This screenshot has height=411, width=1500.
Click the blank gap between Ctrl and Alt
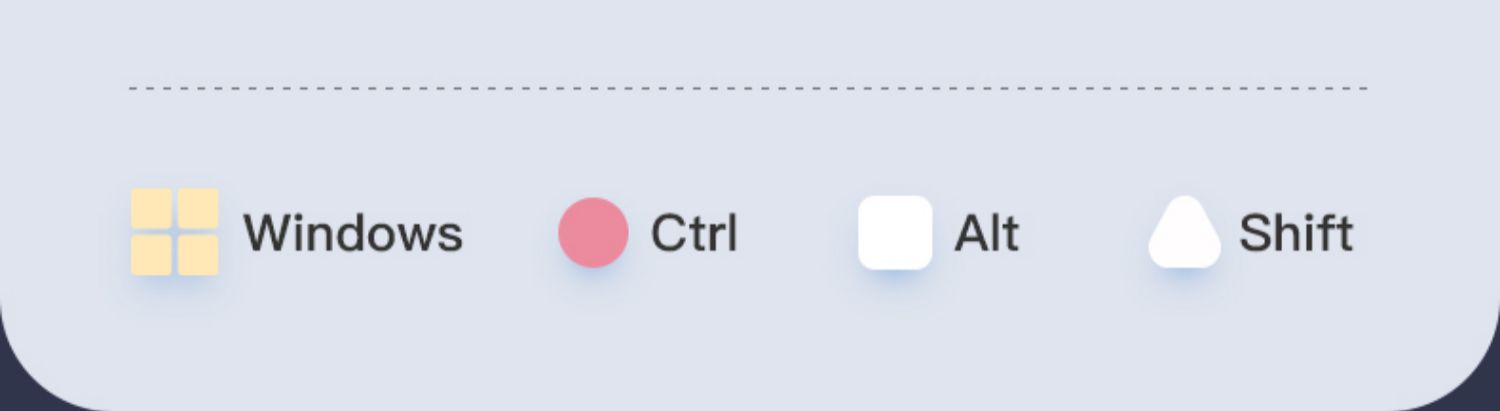[798, 233]
